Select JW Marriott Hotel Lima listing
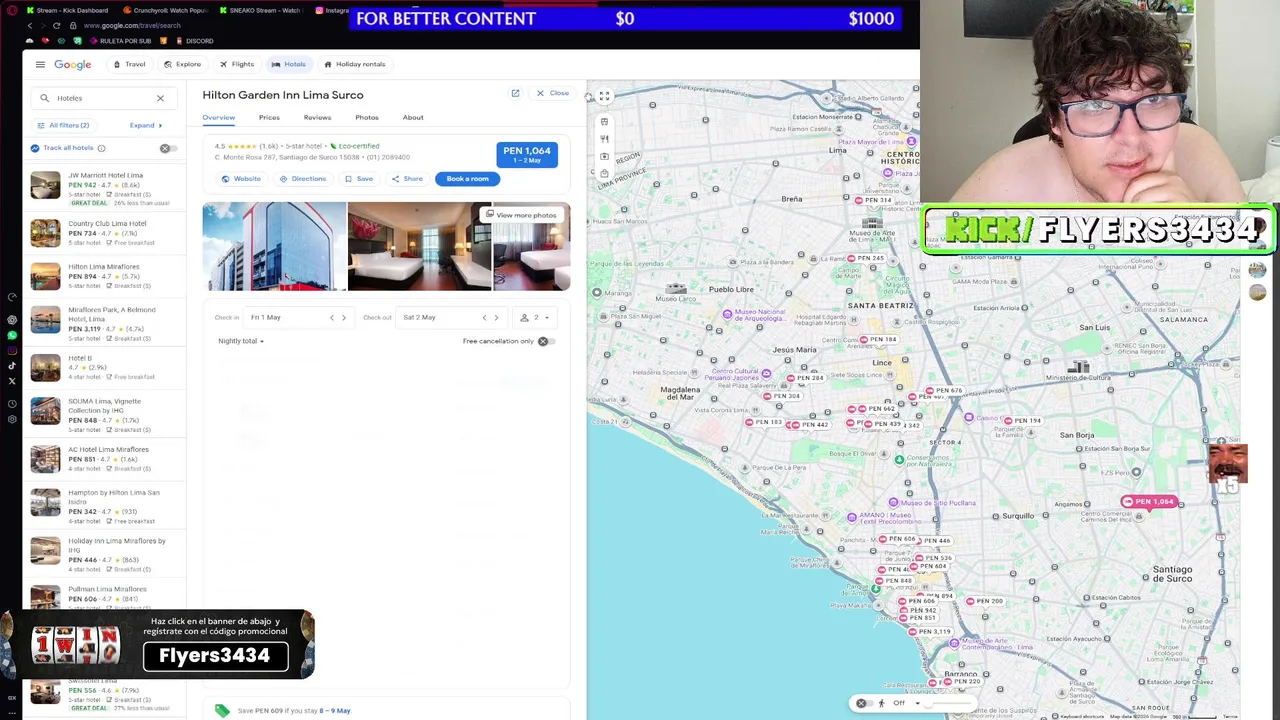The image size is (1280, 720). (x=107, y=189)
